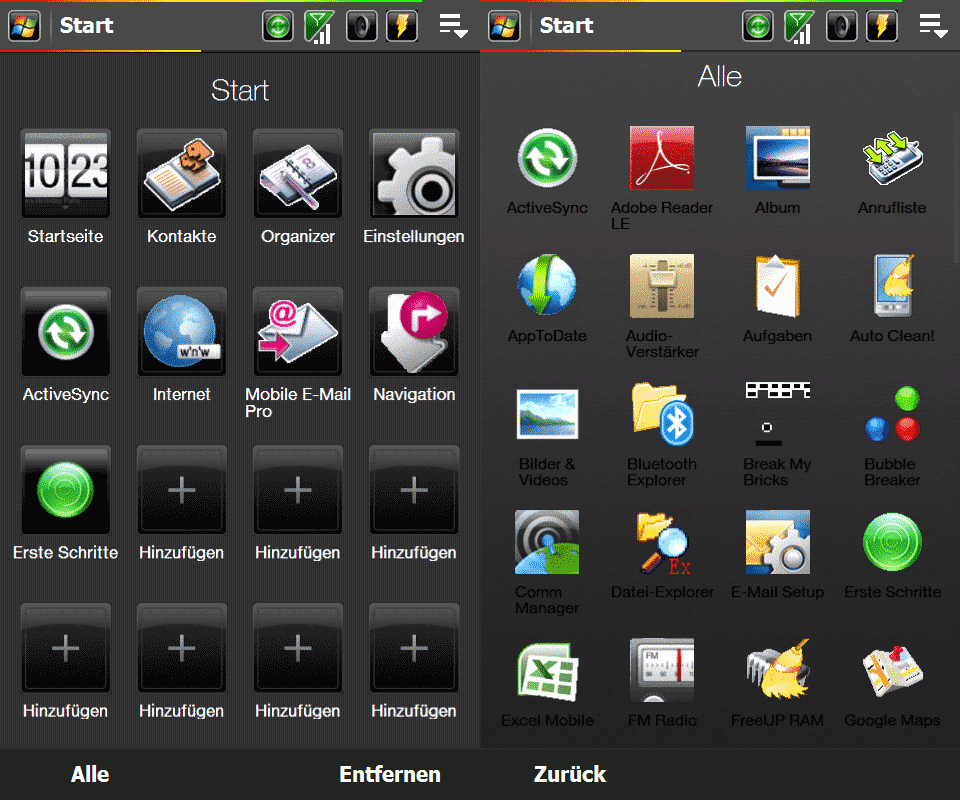Open the Navigation app

tap(414, 332)
